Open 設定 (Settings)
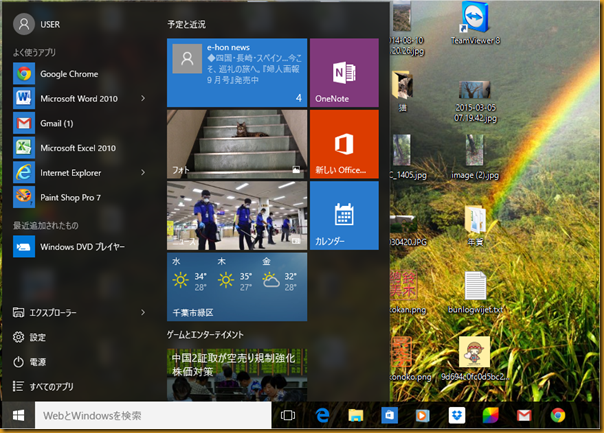The width and height of the screenshot is (604, 433). click(x=29, y=337)
